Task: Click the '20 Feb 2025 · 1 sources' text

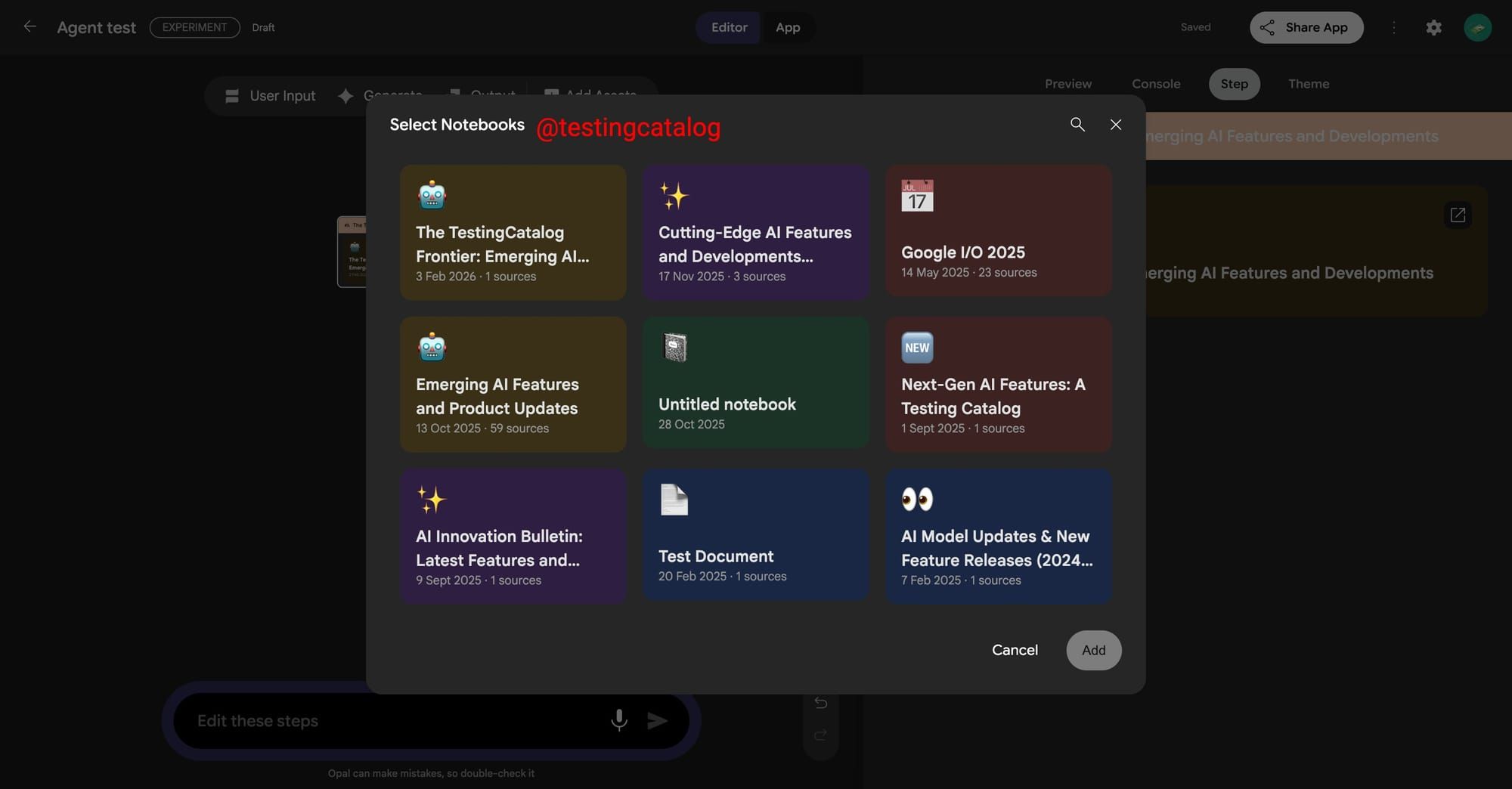Action: coord(722,577)
